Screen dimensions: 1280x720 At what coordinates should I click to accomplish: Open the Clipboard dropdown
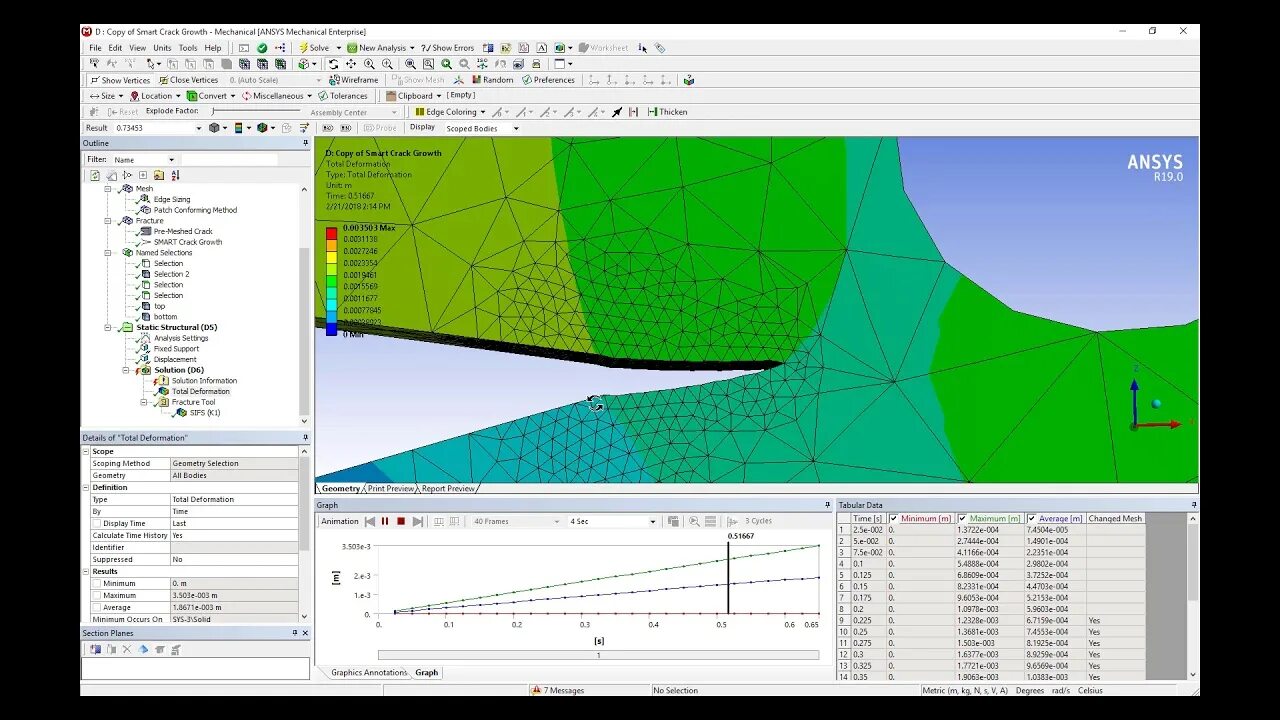[x=414, y=96]
